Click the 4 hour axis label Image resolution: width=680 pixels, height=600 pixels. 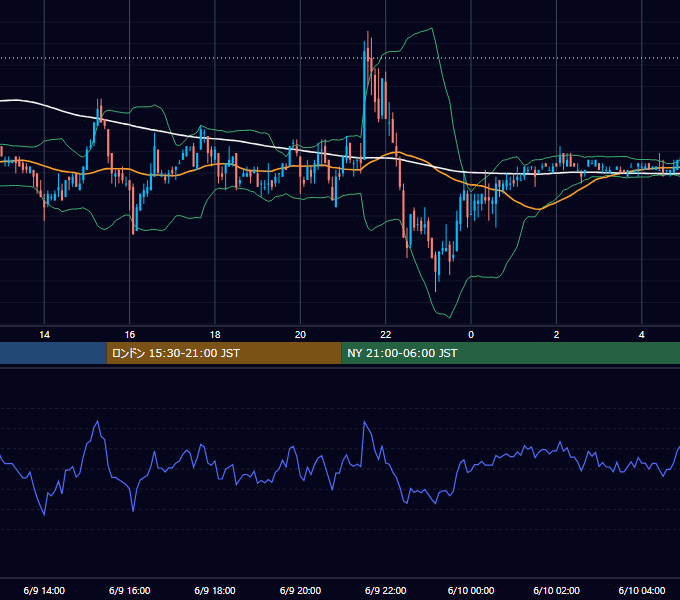pos(641,335)
